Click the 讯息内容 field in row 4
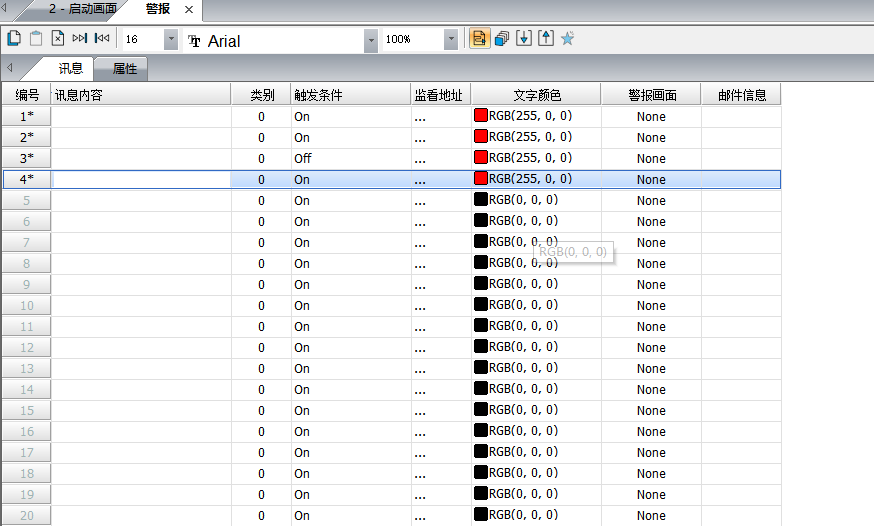874x526 pixels. point(140,179)
